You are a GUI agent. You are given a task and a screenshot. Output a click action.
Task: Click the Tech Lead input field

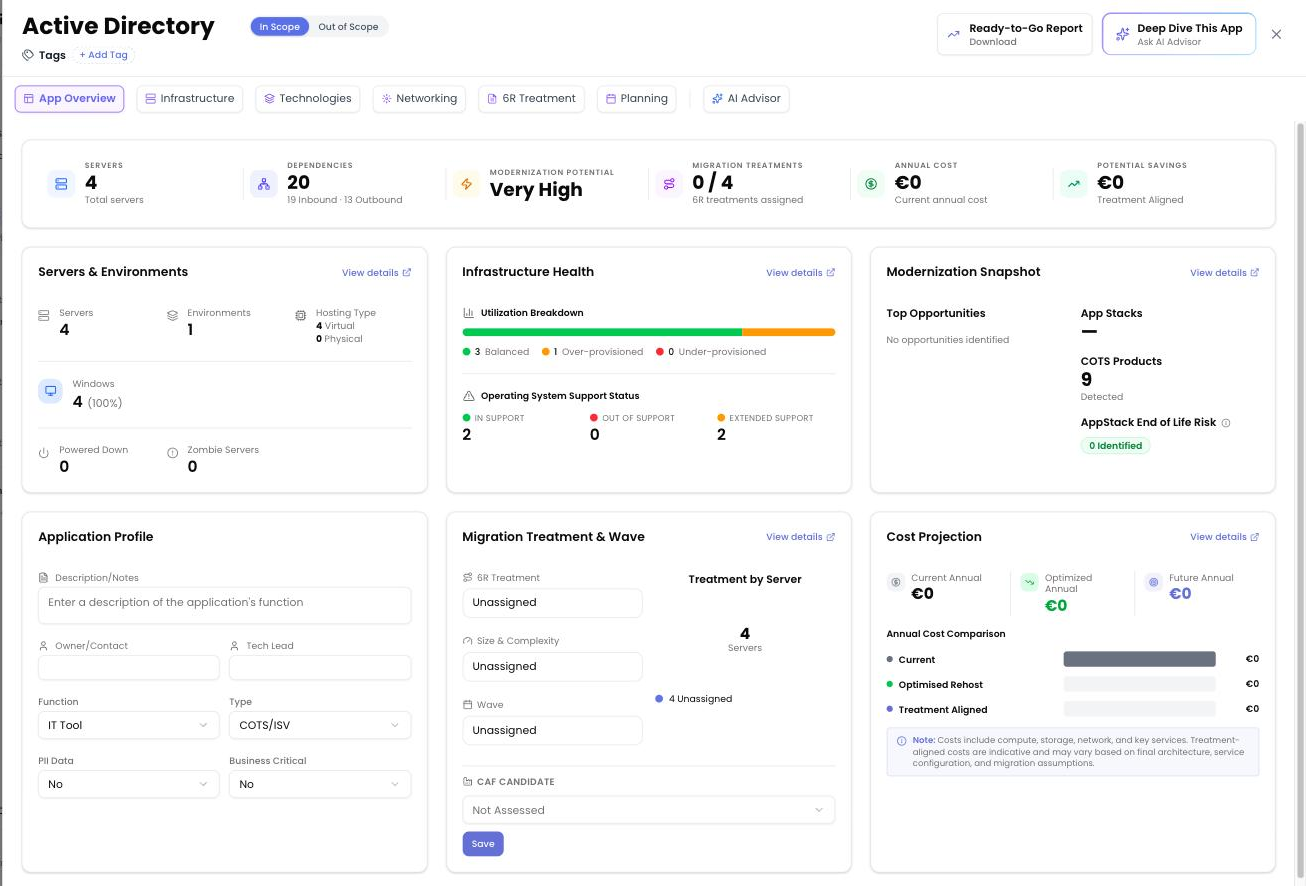320,668
